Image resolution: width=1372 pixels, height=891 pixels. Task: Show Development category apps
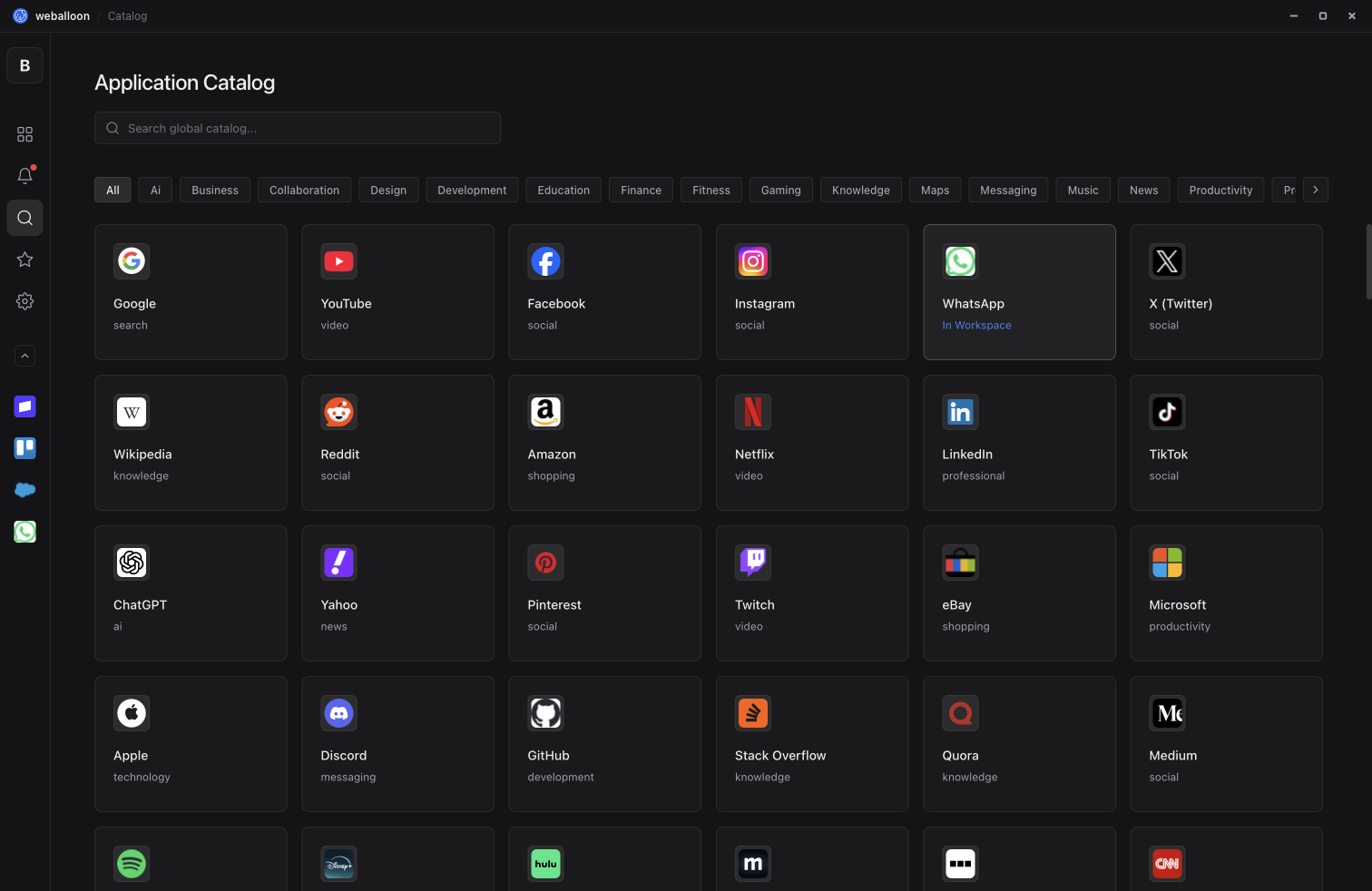(472, 191)
